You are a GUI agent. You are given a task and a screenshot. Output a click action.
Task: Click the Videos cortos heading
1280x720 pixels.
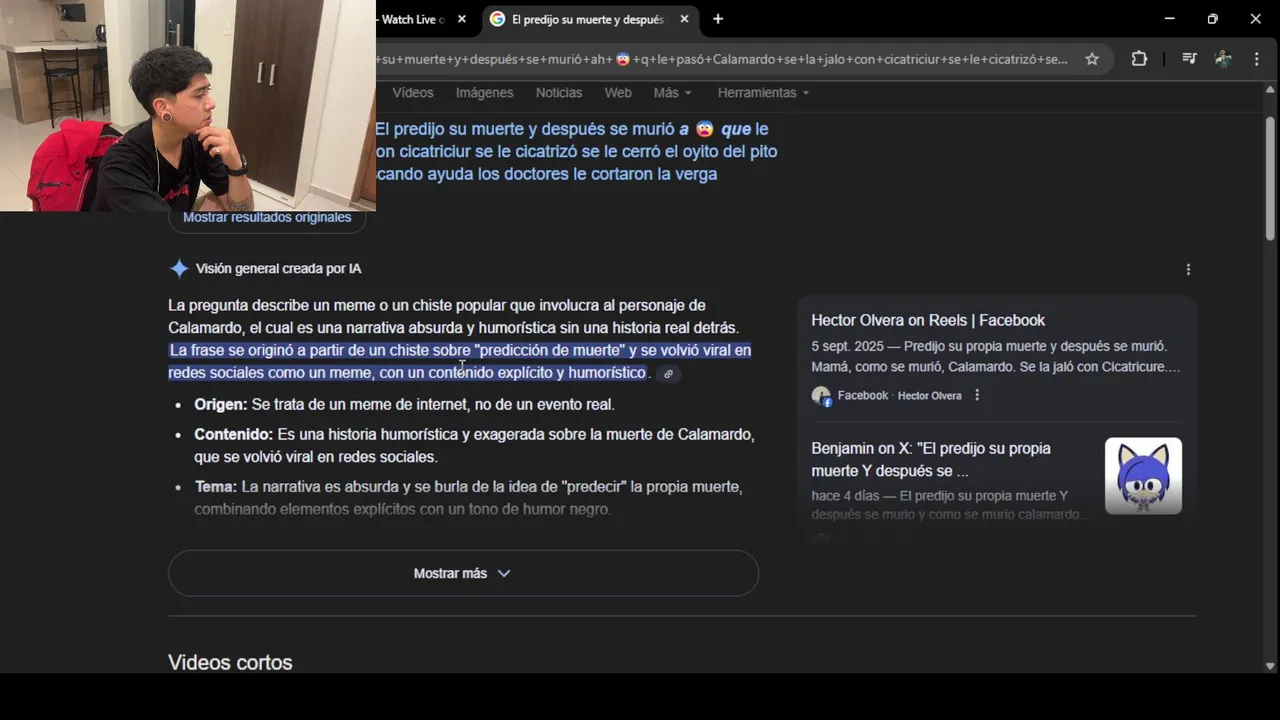point(230,662)
